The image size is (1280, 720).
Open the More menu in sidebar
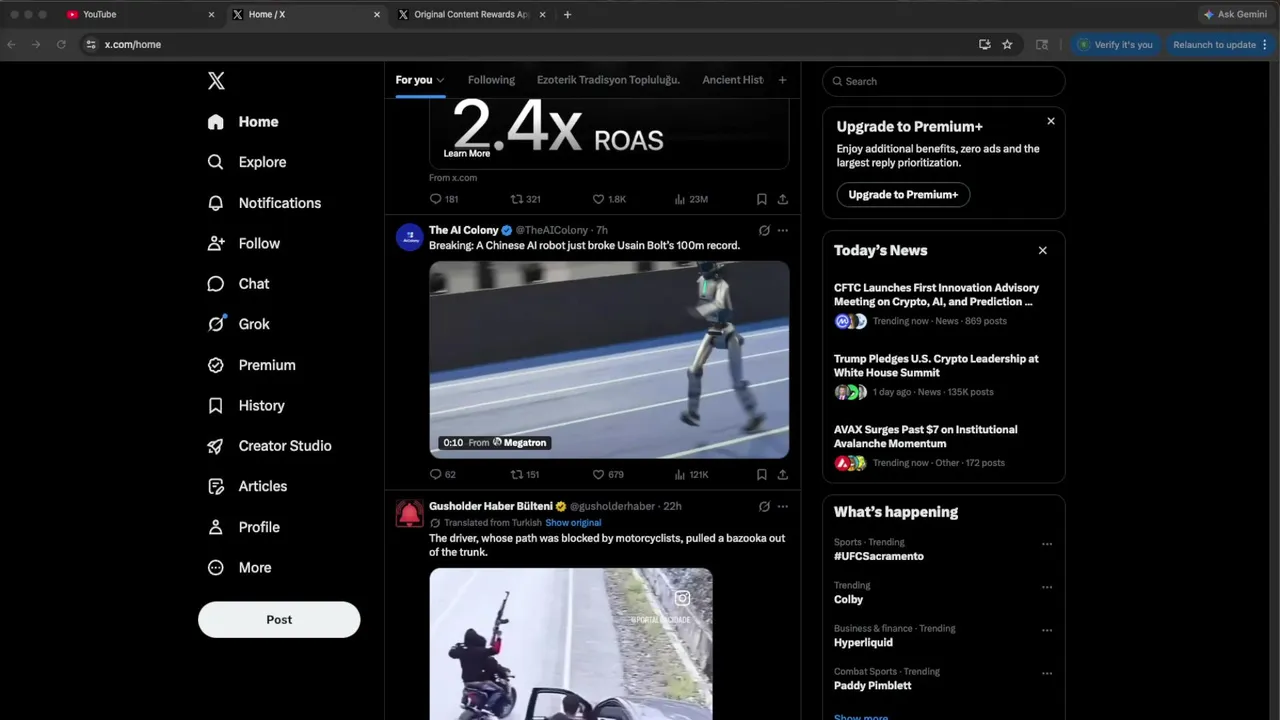pos(239,567)
